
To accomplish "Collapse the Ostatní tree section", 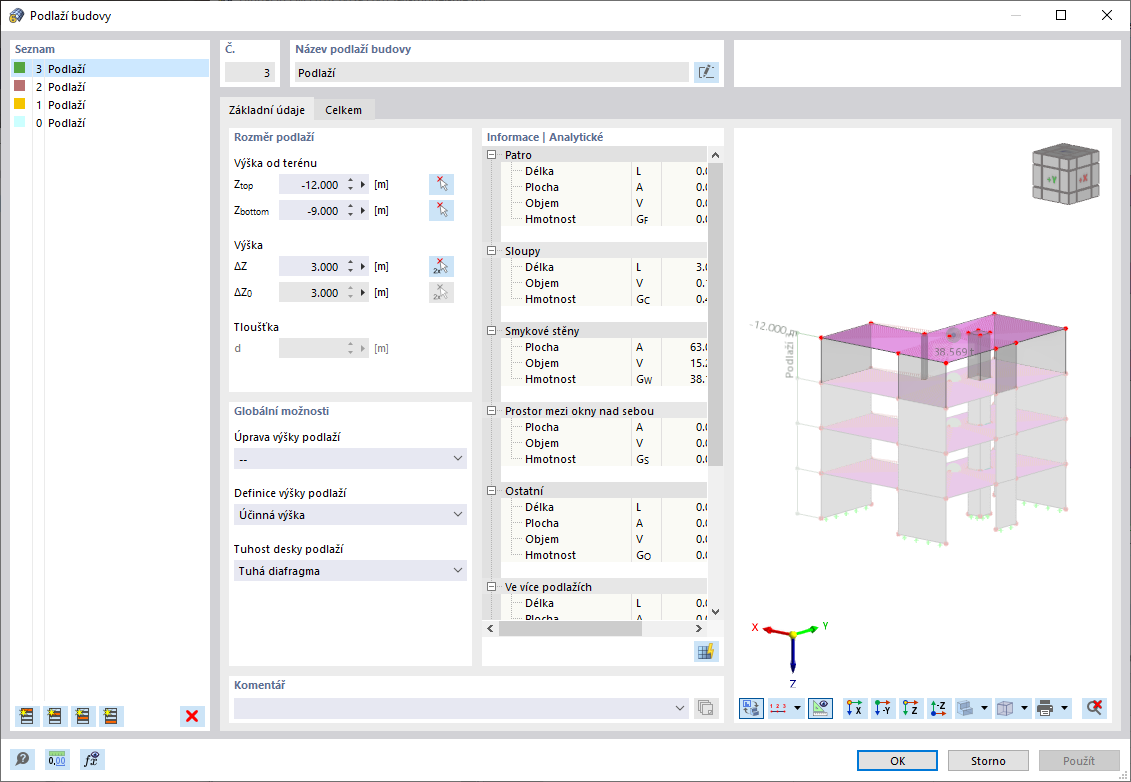I will [492, 491].
